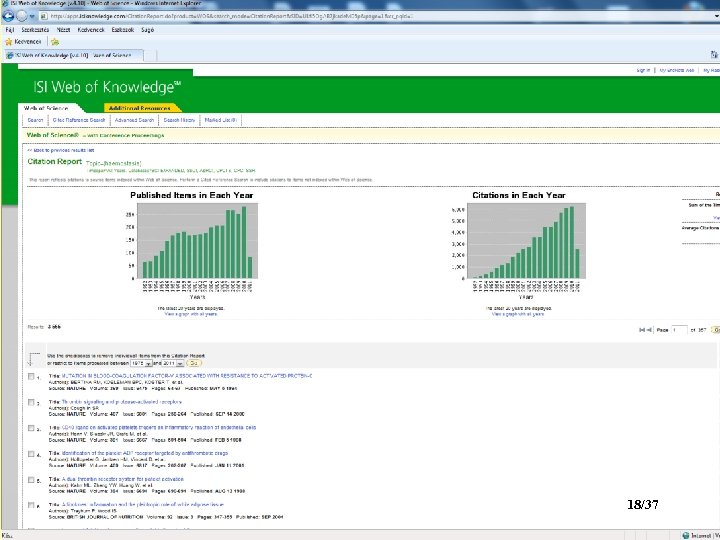Click the previous-page navigation arrow icon
This screenshot has height=540, width=720.
click(x=649, y=330)
